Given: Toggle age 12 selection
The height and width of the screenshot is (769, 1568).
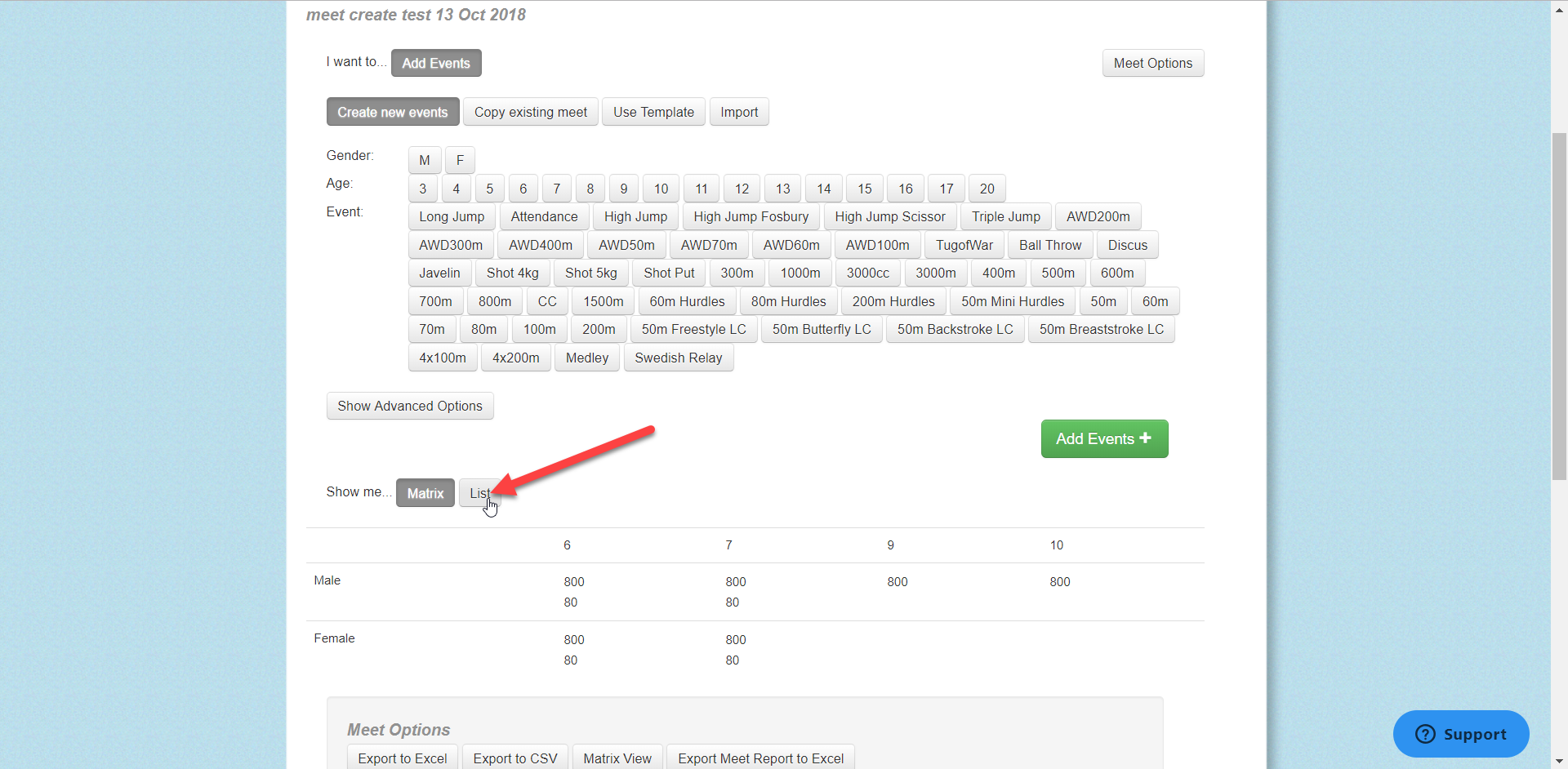Looking at the screenshot, I should pyautogui.click(x=741, y=188).
